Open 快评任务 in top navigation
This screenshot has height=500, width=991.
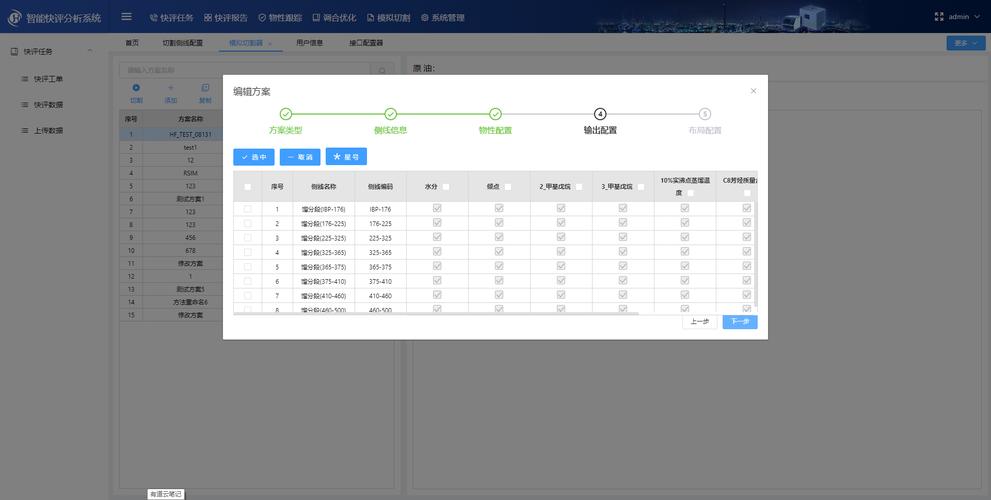(x=171, y=18)
